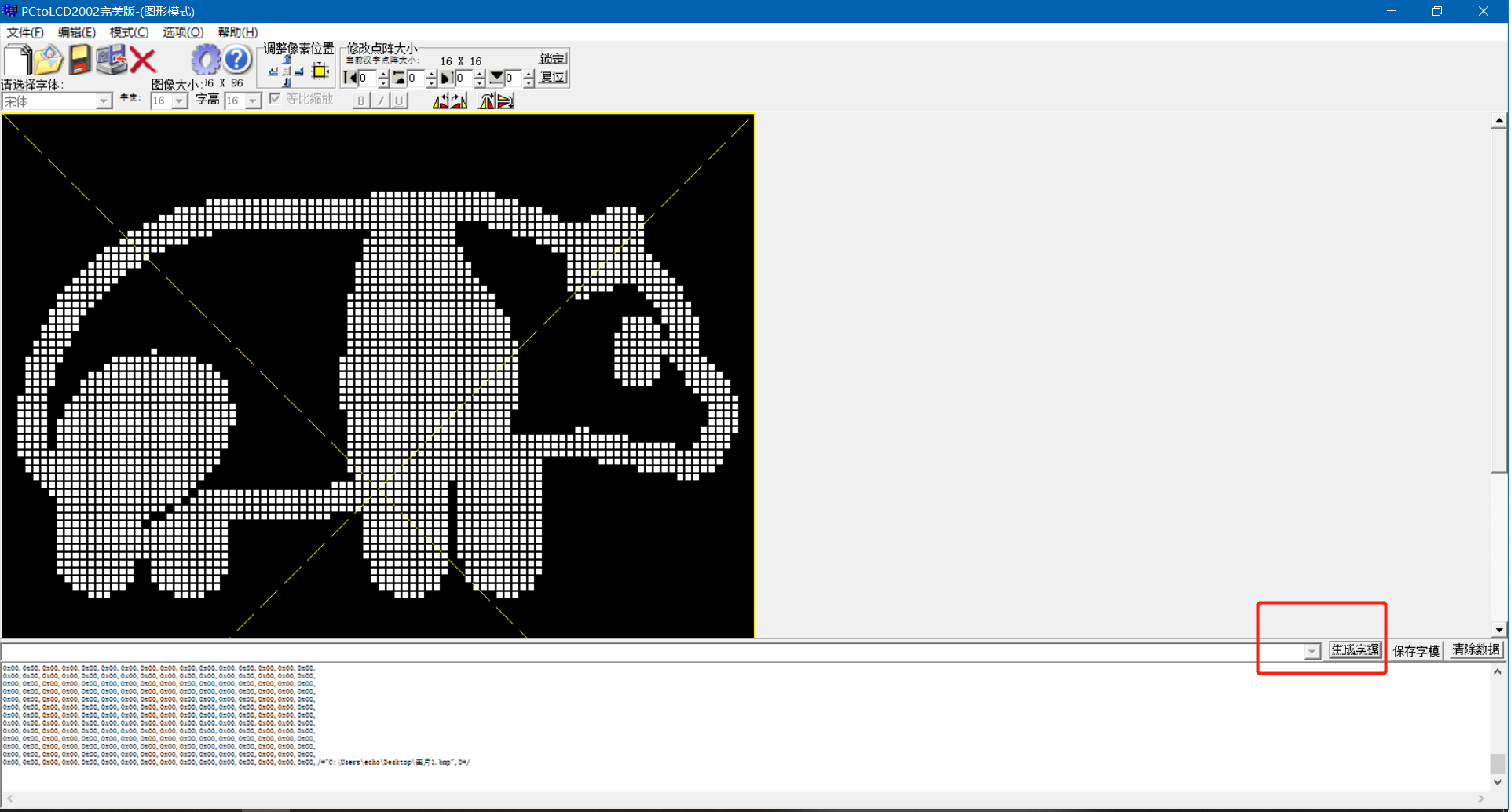Decrease the left-edge matrix size value
Screen dimensions: 1511x812
coord(383,82)
